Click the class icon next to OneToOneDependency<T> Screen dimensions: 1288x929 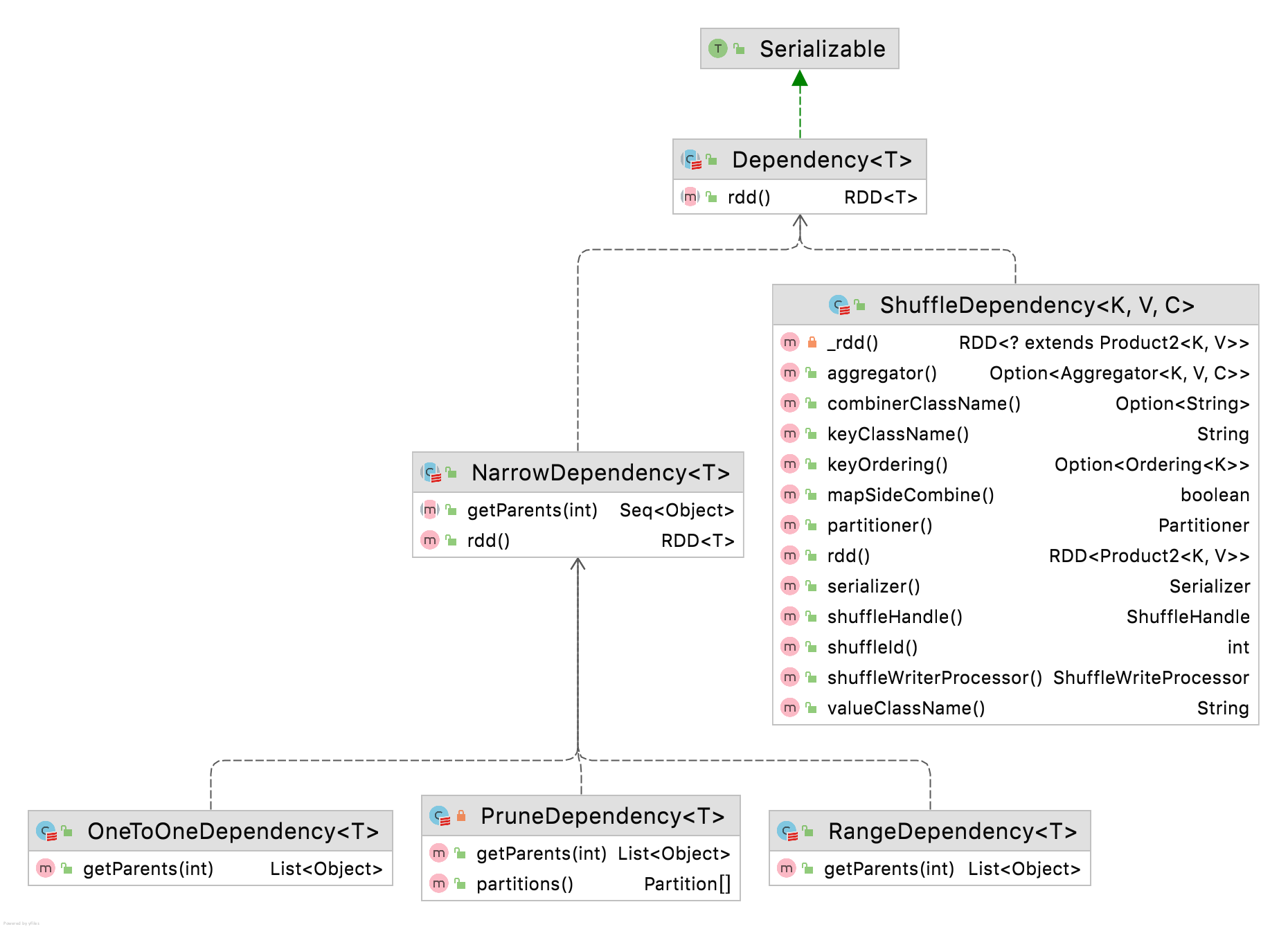pos(46,831)
